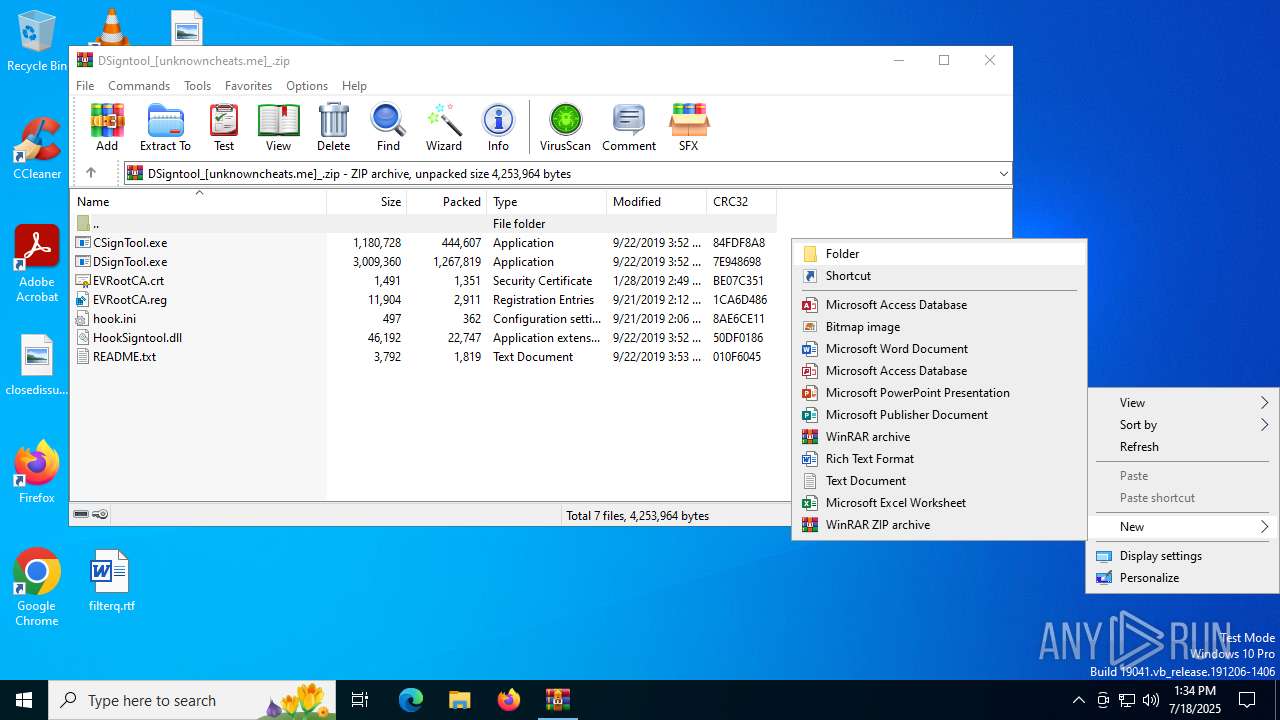
Task: Open the Tools menu
Action: click(x=197, y=86)
